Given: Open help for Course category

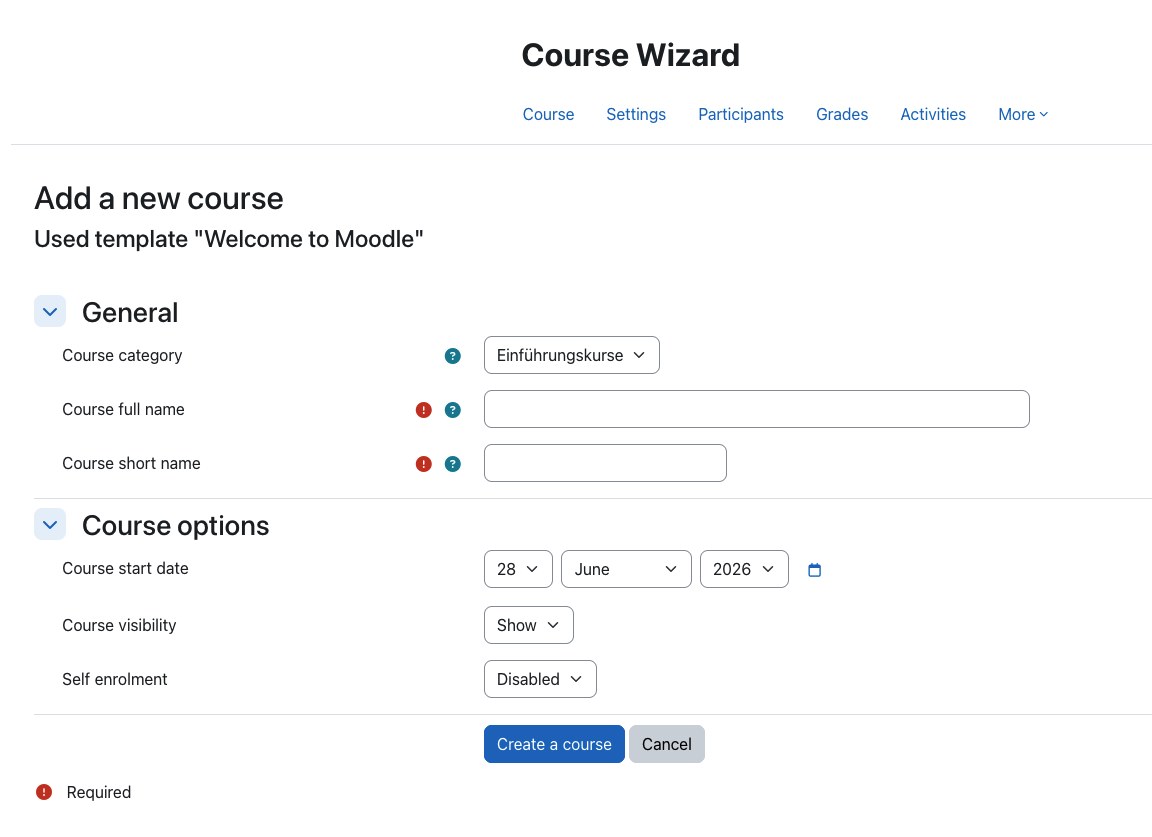Looking at the screenshot, I should (453, 356).
